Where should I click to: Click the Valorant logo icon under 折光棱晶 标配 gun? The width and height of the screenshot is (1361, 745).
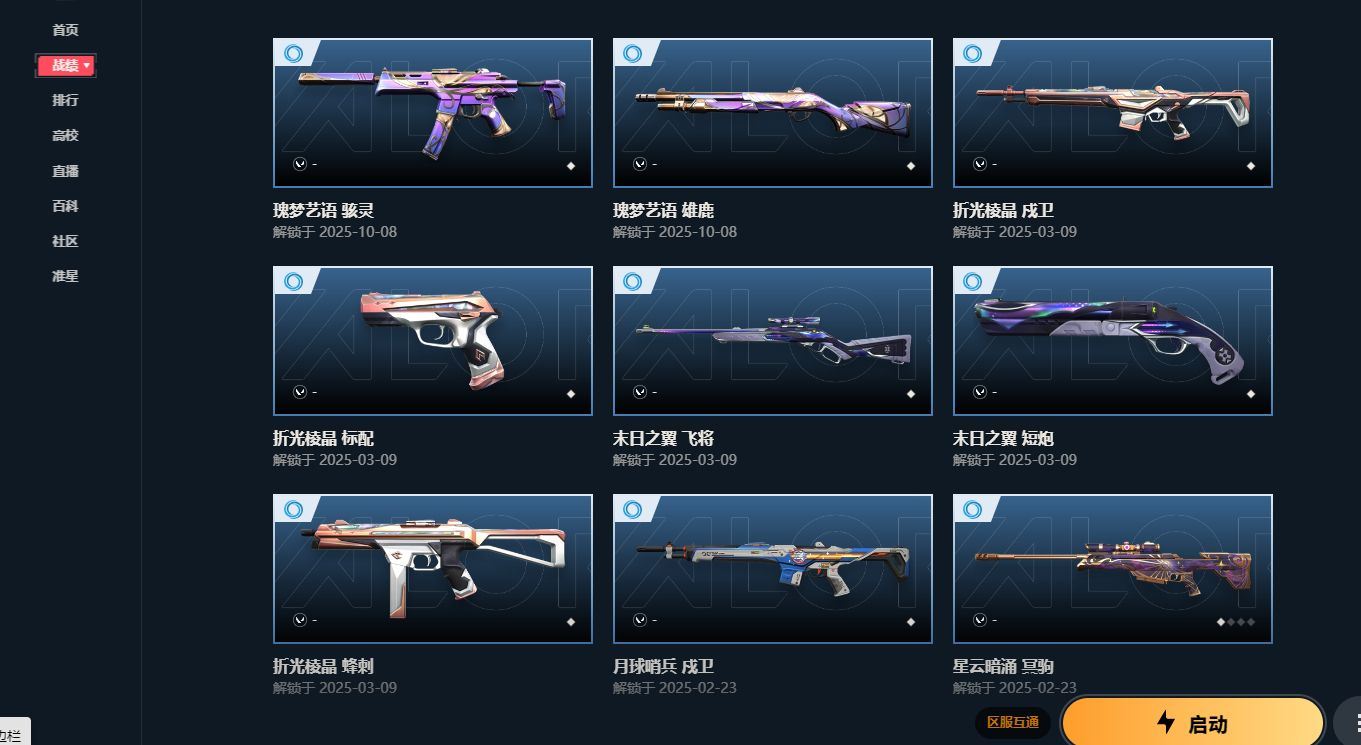[x=299, y=392]
